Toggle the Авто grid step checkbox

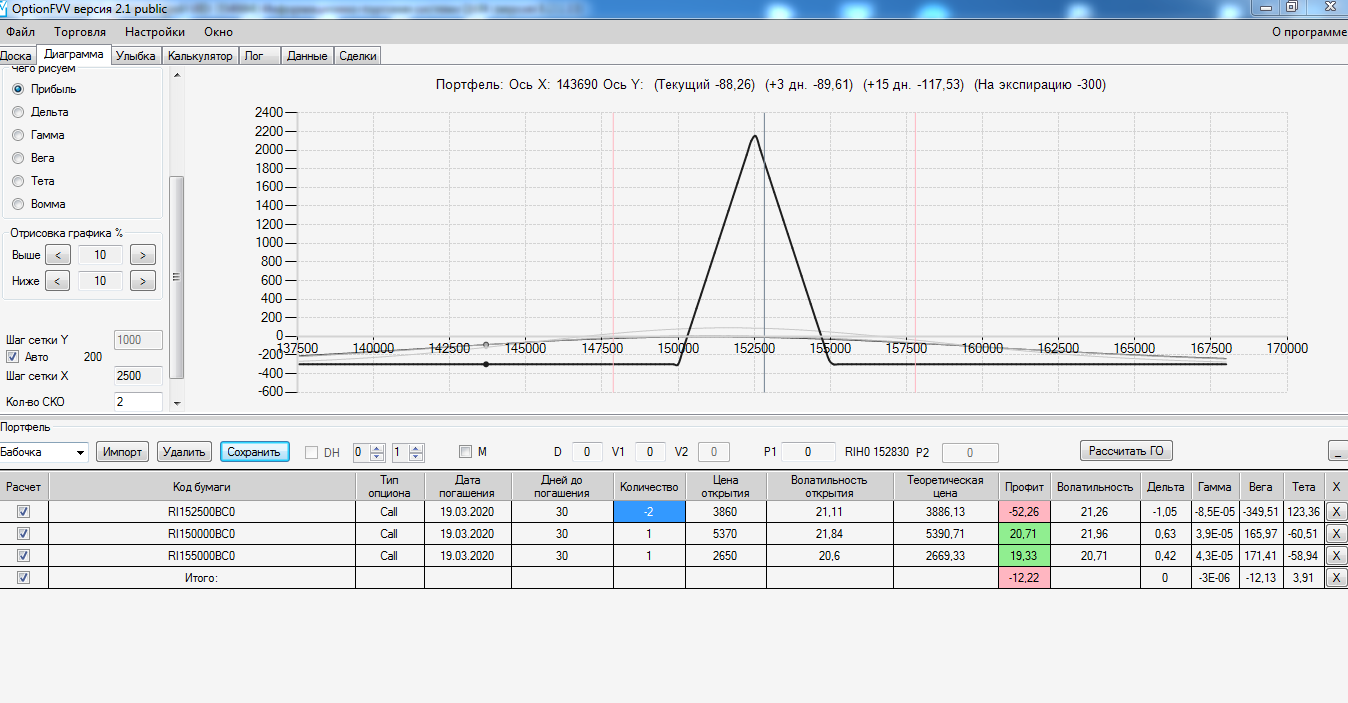[13, 356]
